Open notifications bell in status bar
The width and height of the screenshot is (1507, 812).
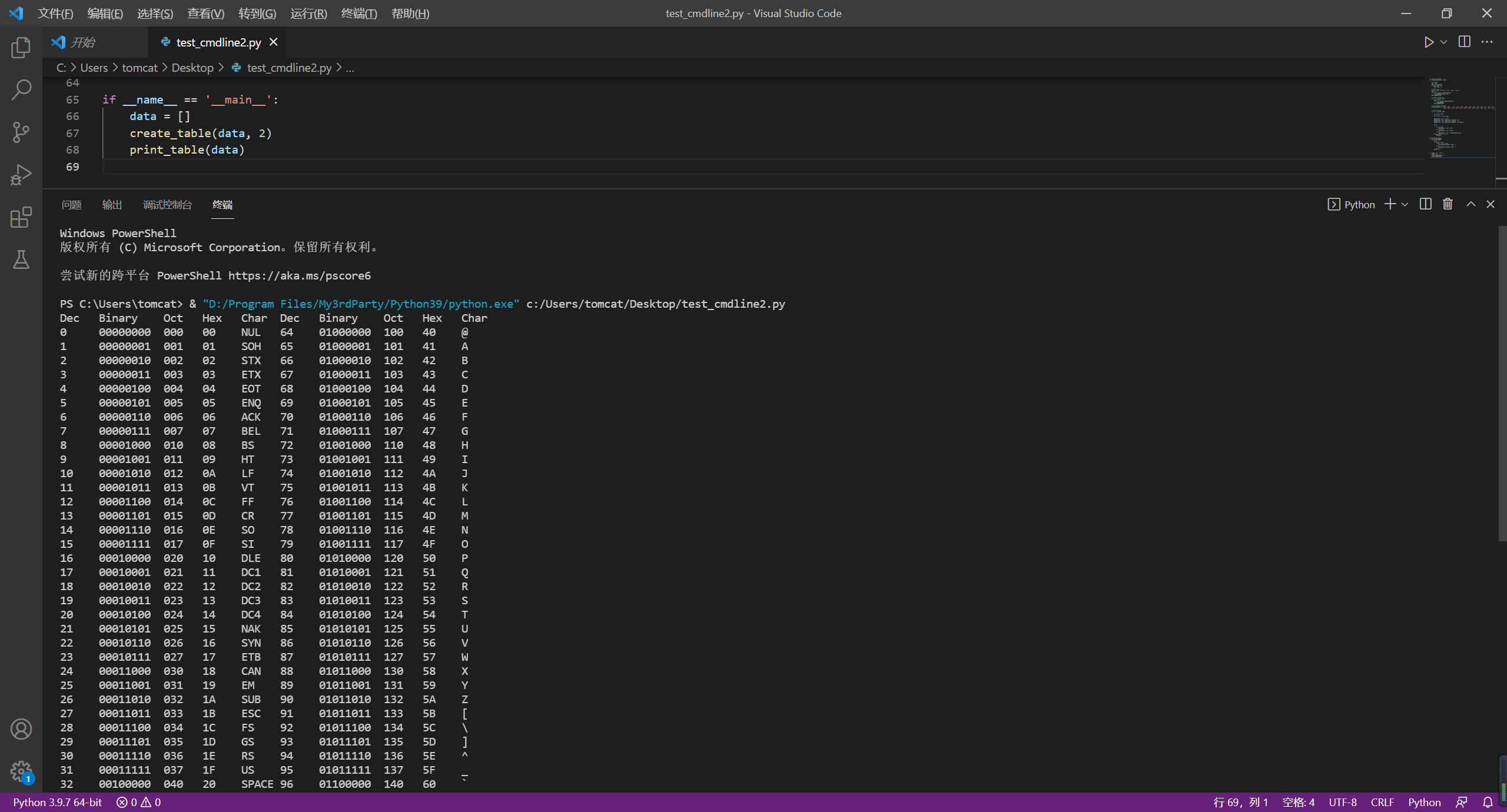[1488, 803]
